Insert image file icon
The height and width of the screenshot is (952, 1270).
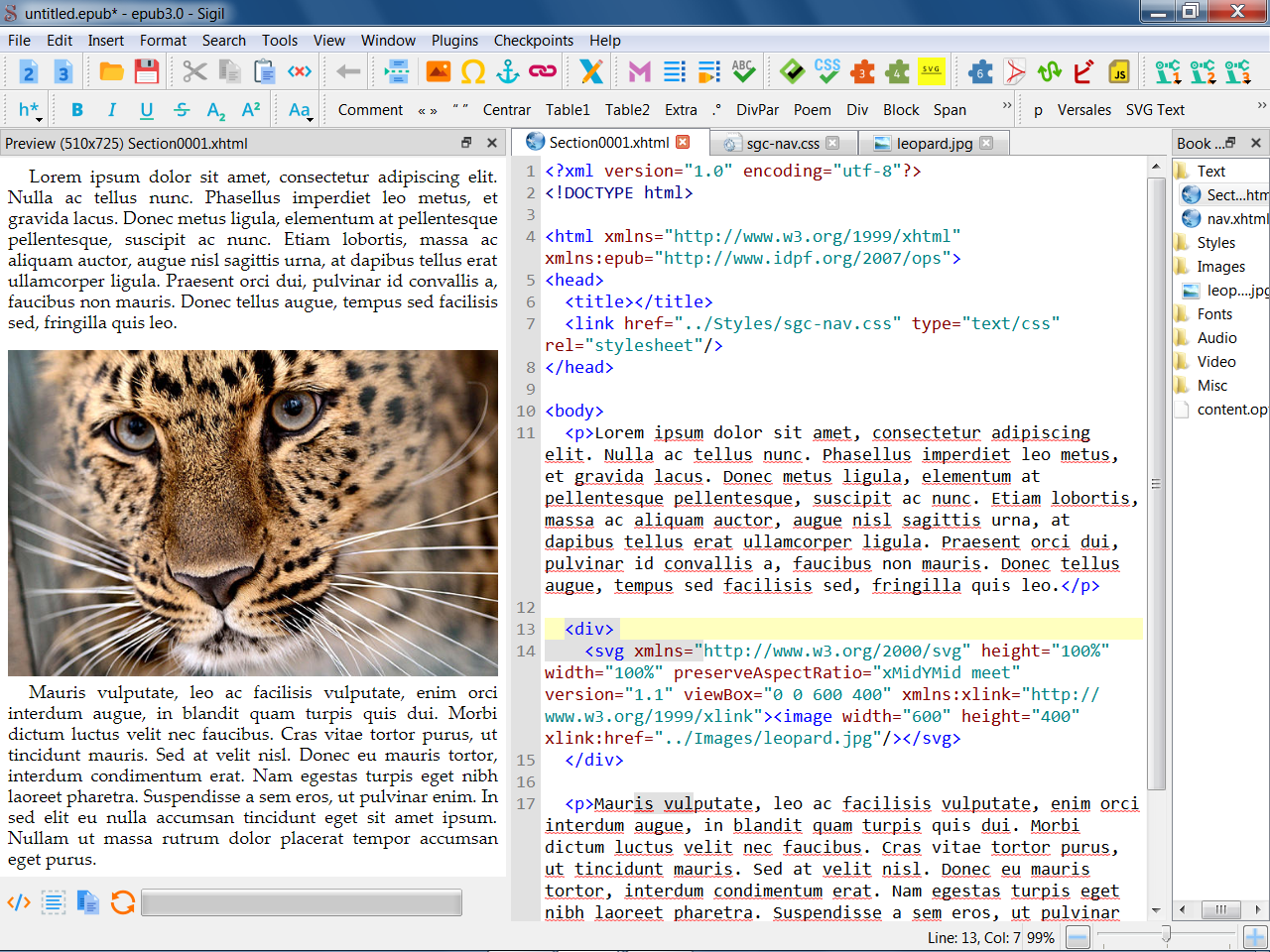[x=438, y=71]
